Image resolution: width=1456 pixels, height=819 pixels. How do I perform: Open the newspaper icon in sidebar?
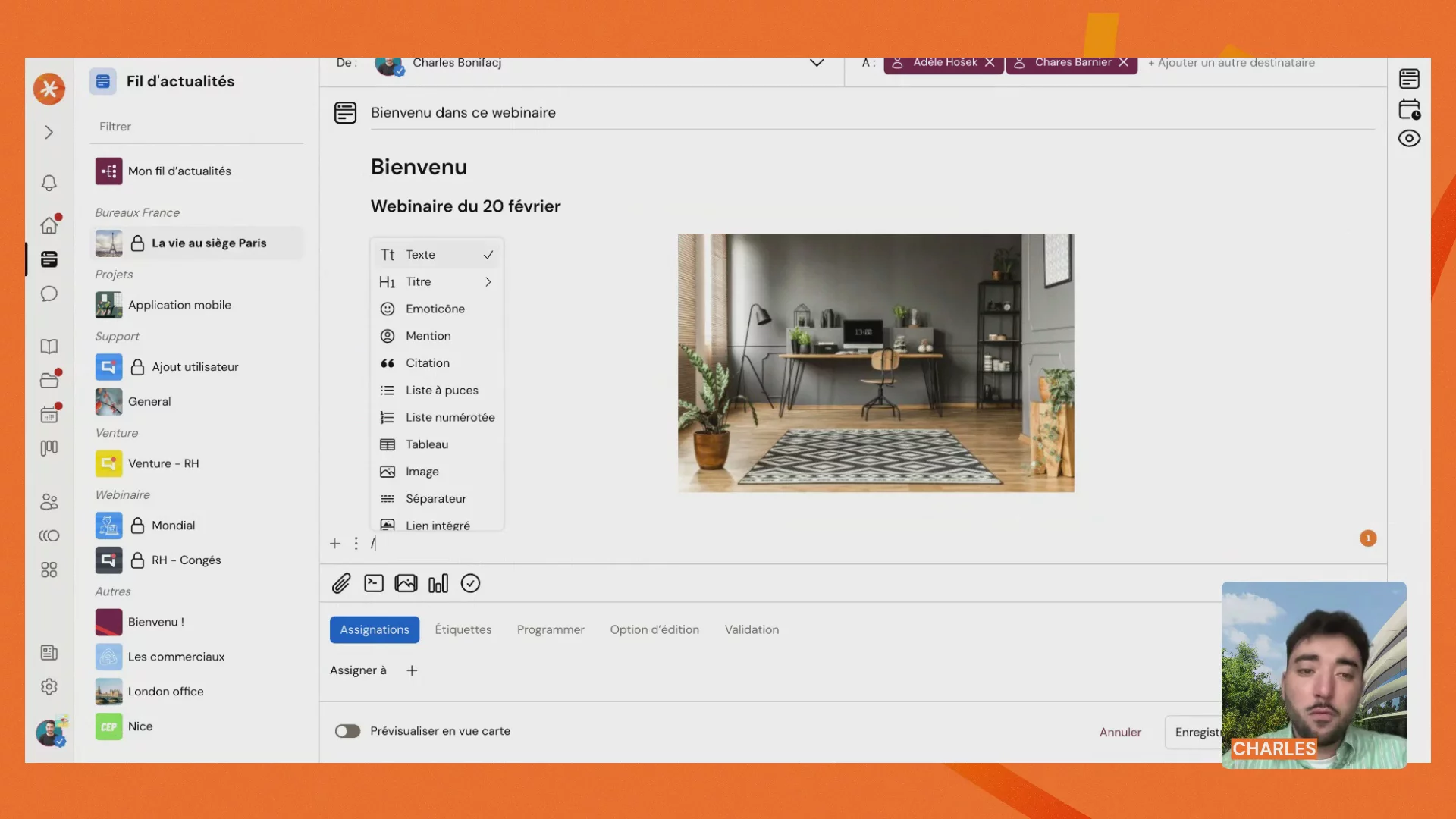(x=49, y=653)
